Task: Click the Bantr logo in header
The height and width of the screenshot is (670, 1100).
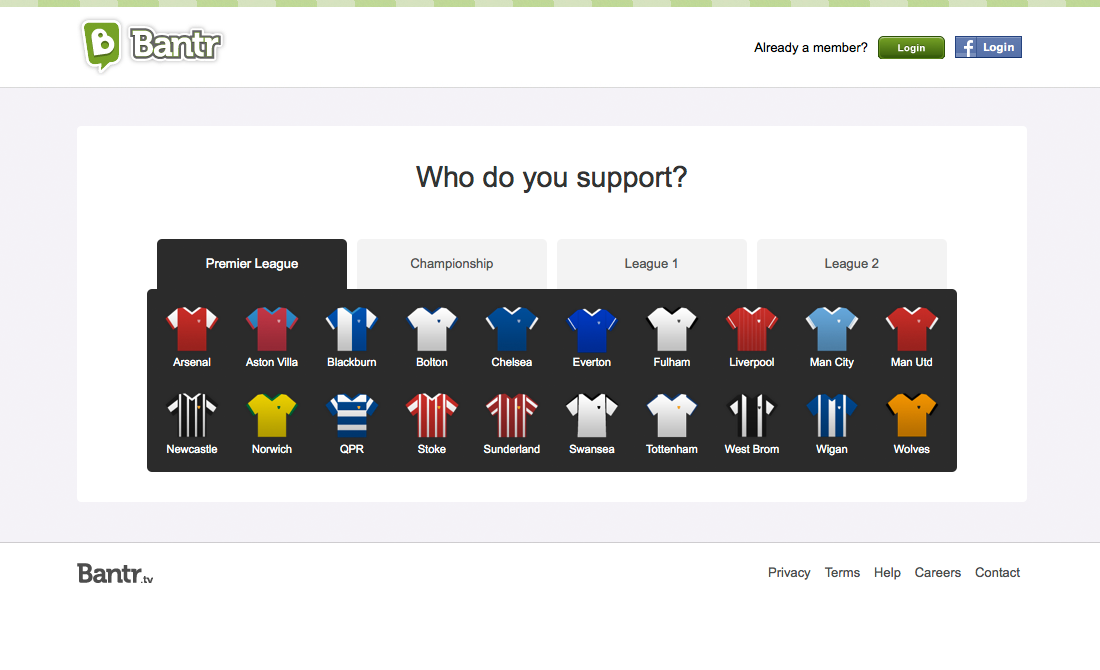Action: [152, 46]
